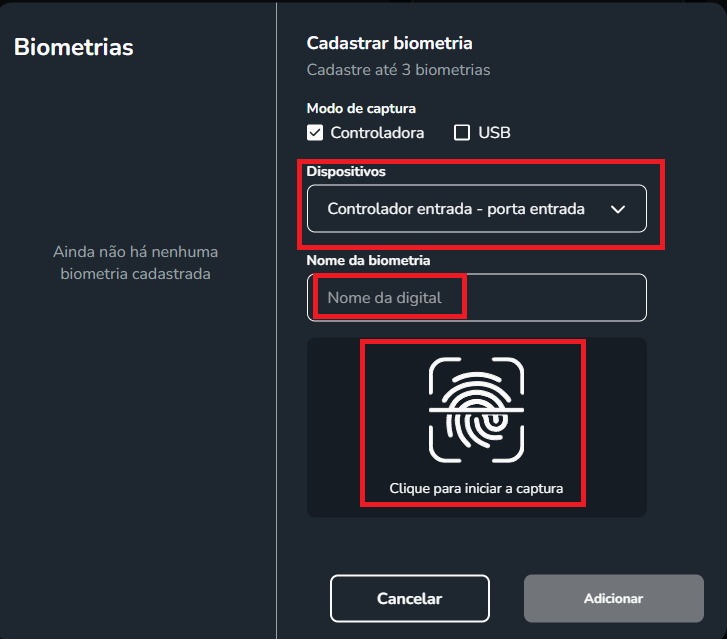
Task: Expand the chevron arrow in device selector
Action: coord(618,210)
